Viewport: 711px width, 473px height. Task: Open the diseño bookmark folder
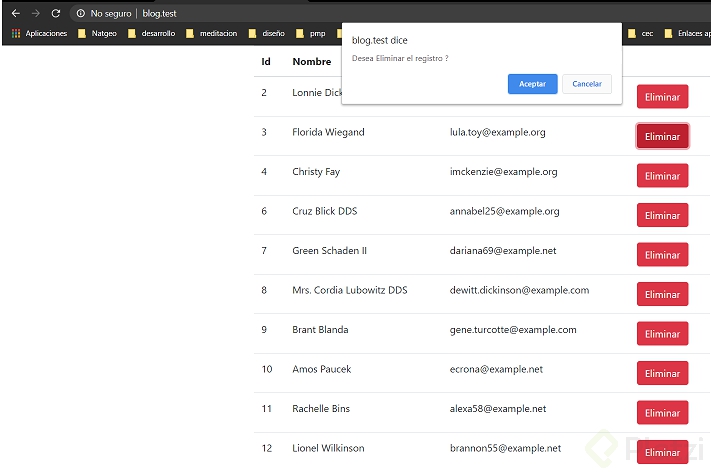267,33
